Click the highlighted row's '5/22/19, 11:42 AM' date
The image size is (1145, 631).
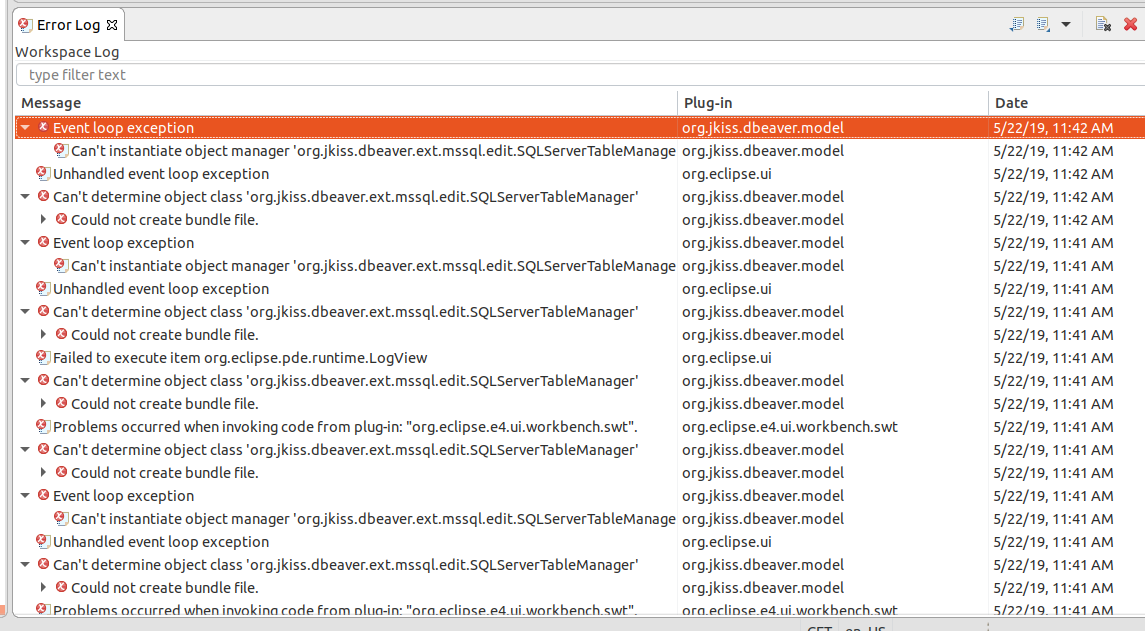click(1053, 128)
